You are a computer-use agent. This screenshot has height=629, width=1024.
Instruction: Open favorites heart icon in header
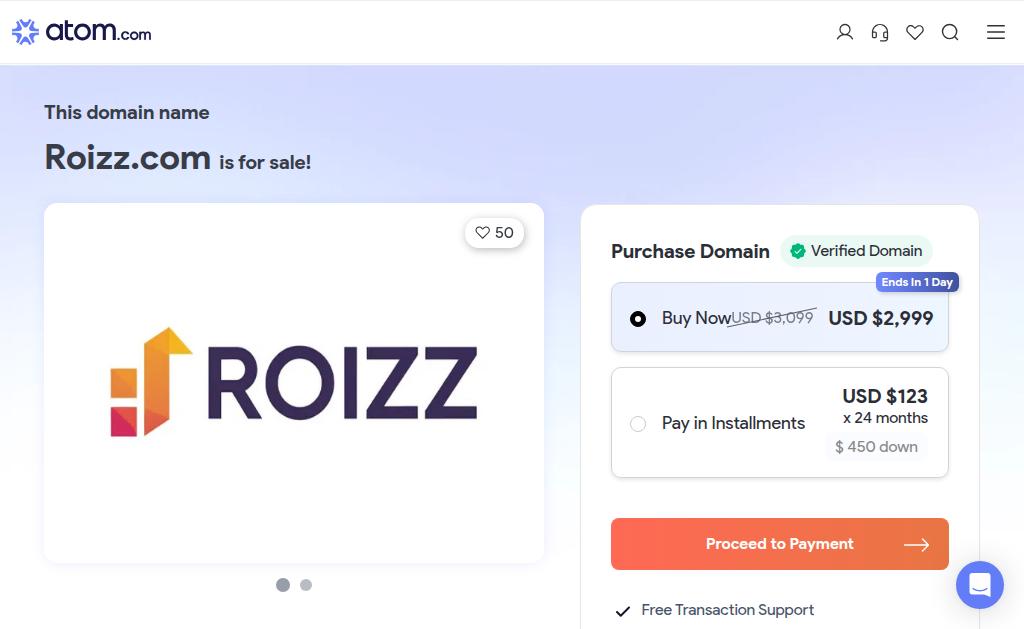coord(915,32)
